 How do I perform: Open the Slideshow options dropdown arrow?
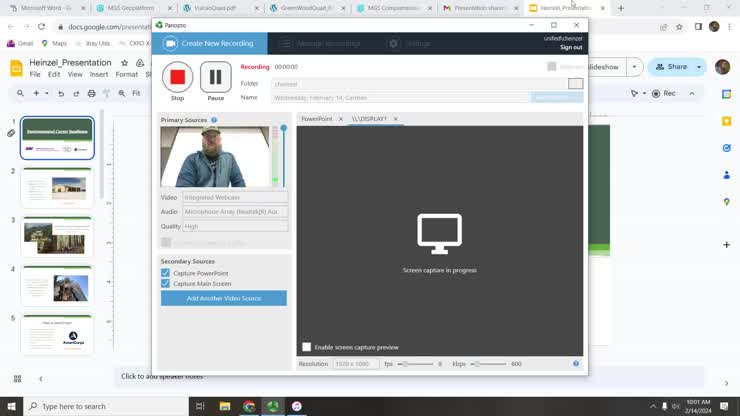[x=632, y=67]
